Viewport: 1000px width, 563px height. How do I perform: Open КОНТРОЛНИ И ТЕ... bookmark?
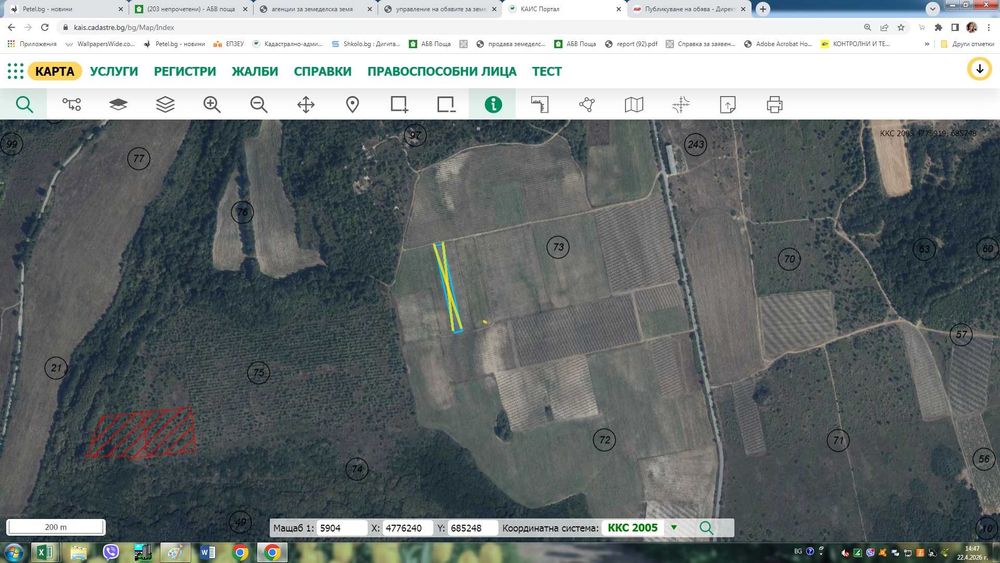pos(855,44)
